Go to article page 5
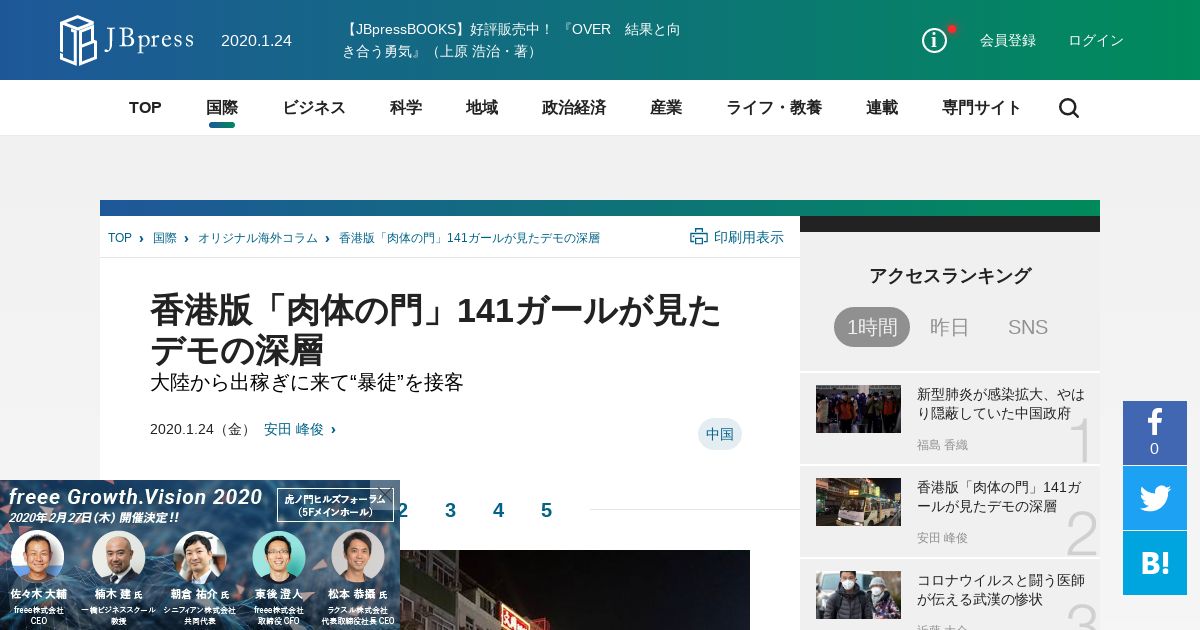Image resolution: width=1200 pixels, height=630 pixels. click(x=547, y=511)
